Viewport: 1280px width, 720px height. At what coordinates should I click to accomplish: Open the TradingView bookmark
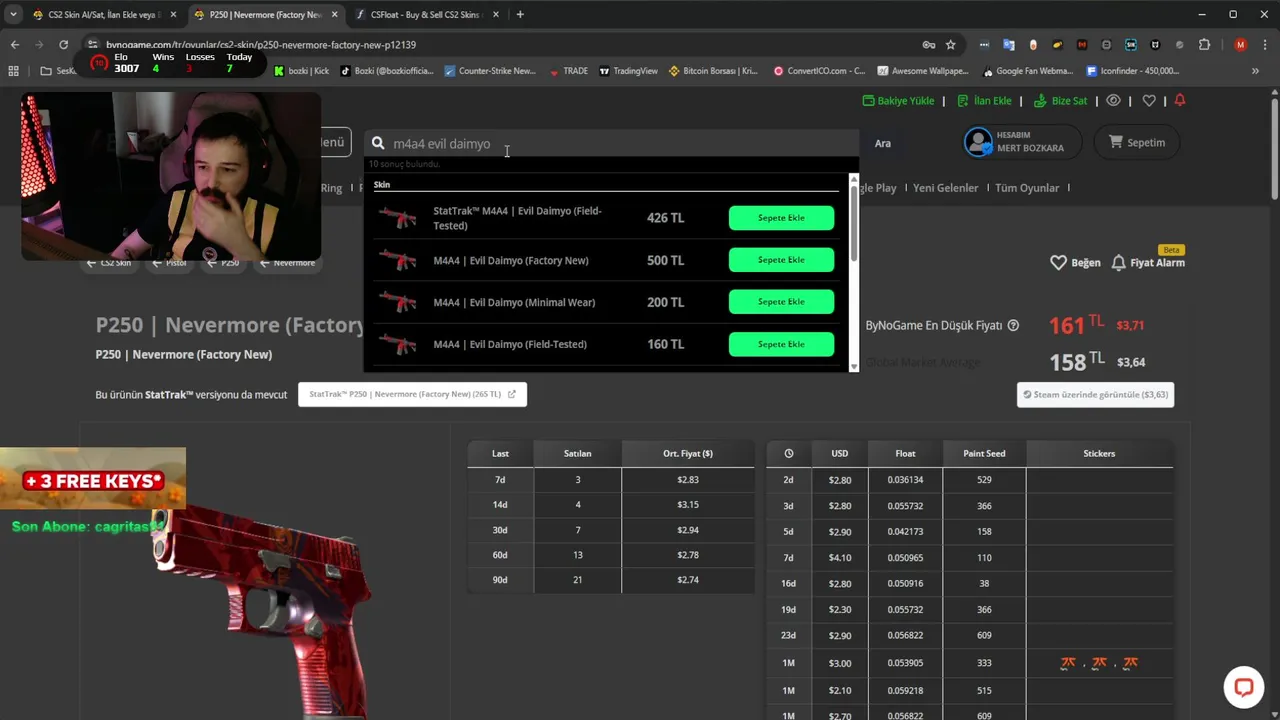(x=628, y=71)
